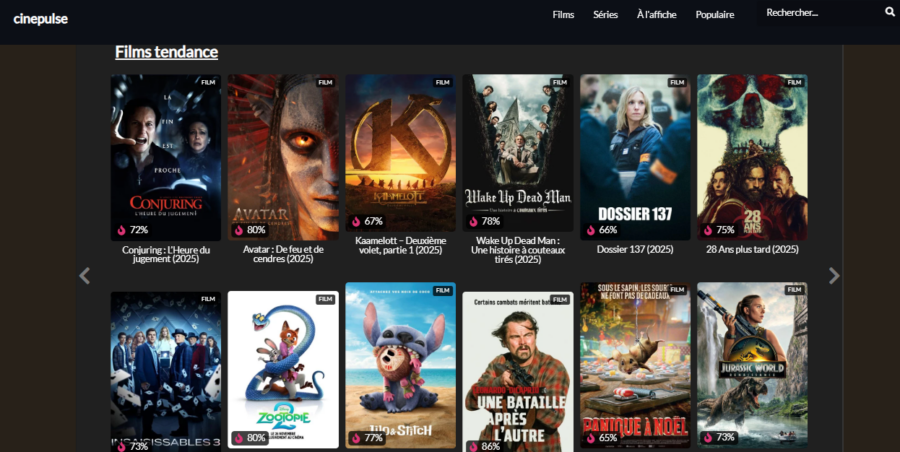Open the Wake Up Dead Man poster
This screenshot has width=900, height=452.
tap(518, 153)
